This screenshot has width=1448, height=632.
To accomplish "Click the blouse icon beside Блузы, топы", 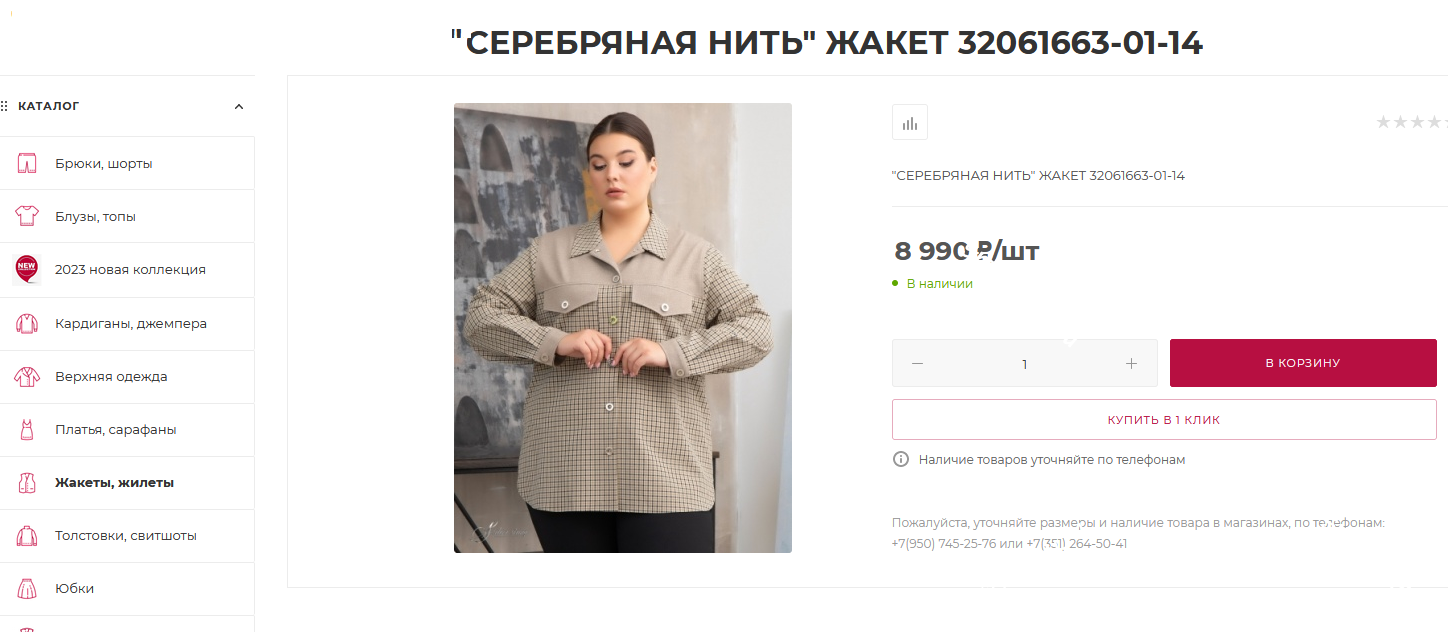I will coord(27,216).
